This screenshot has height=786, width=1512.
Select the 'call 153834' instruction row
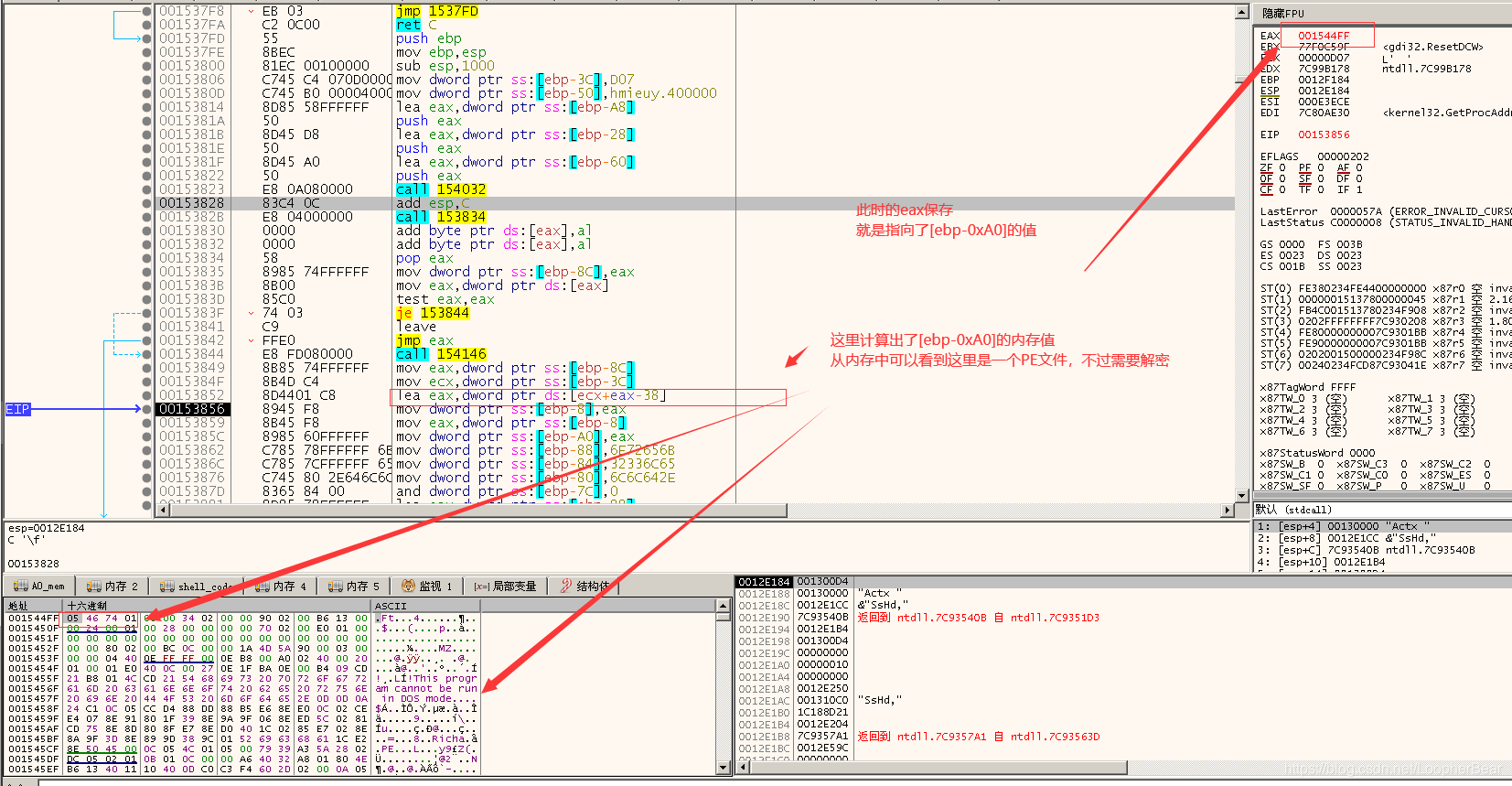tap(693, 217)
